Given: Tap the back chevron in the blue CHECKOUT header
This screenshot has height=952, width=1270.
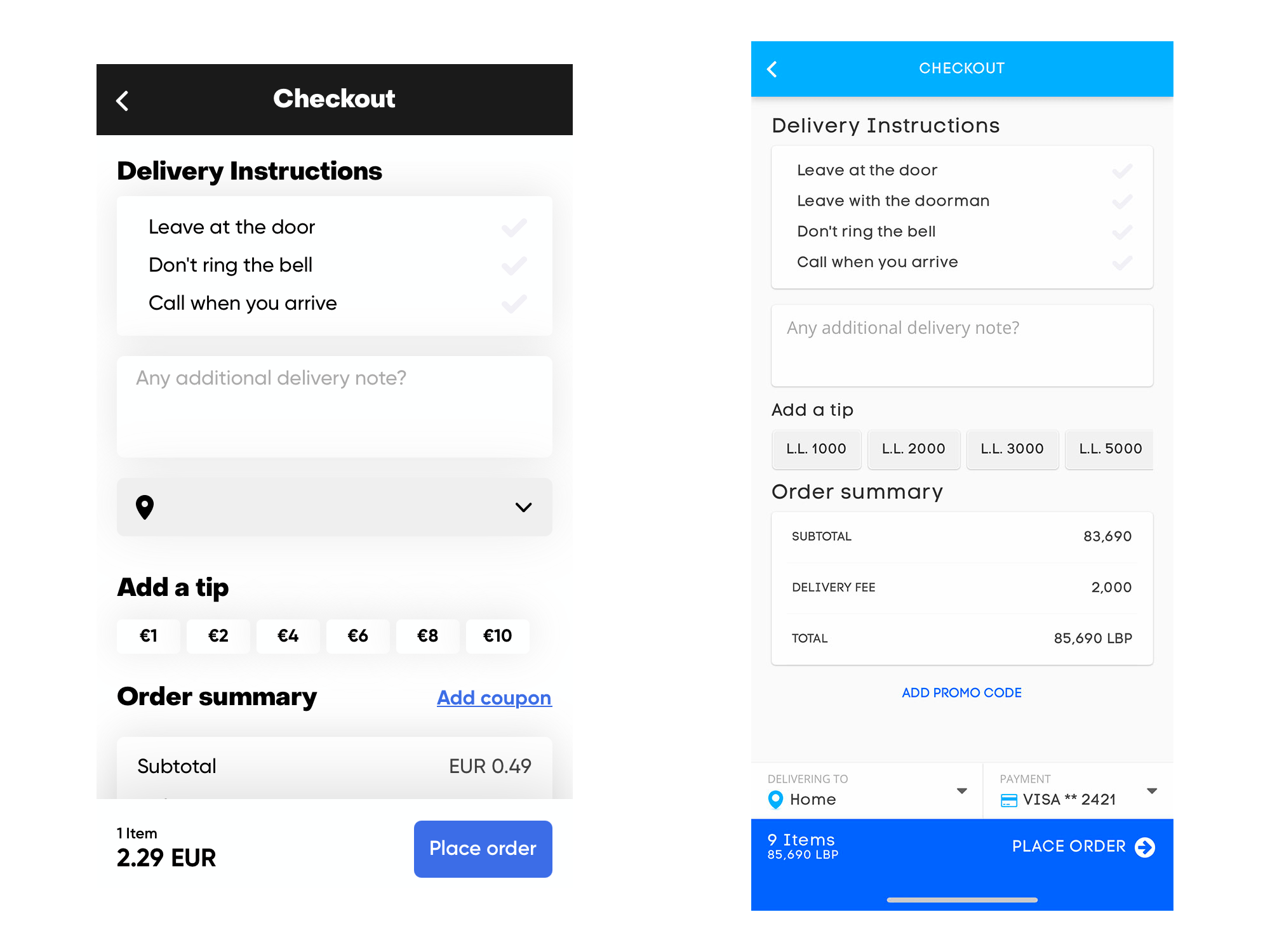Looking at the screenshot, I should point(772,69).
